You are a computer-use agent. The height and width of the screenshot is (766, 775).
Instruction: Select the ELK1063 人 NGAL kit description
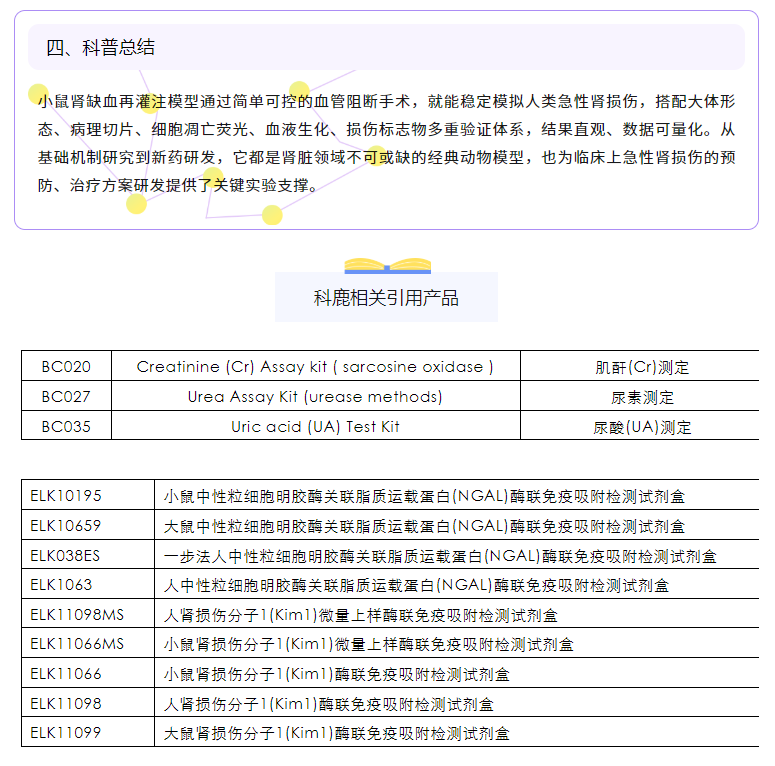click(x=416, y=586)
